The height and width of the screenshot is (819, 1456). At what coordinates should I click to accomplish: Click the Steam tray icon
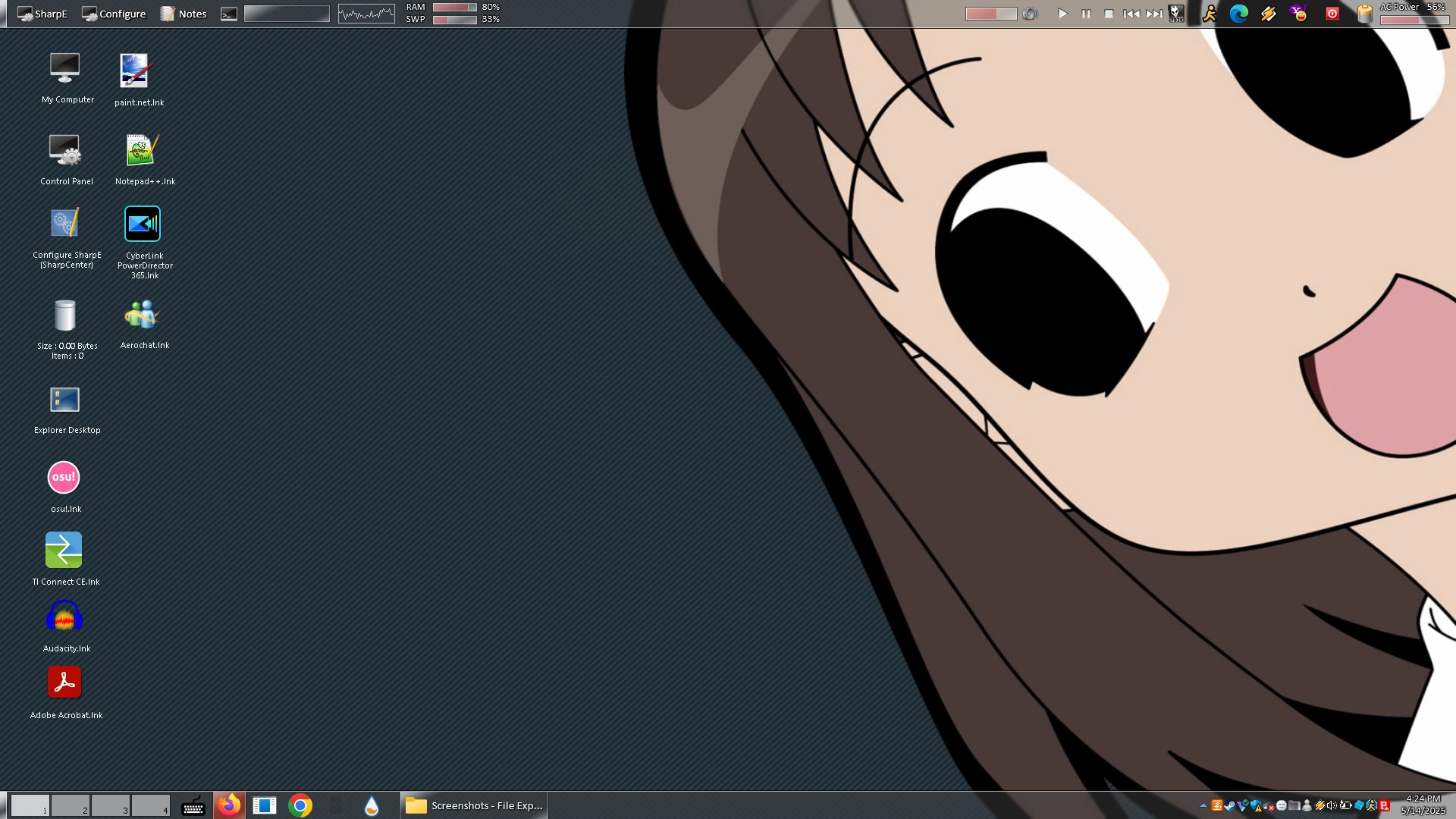[1230, 805]
